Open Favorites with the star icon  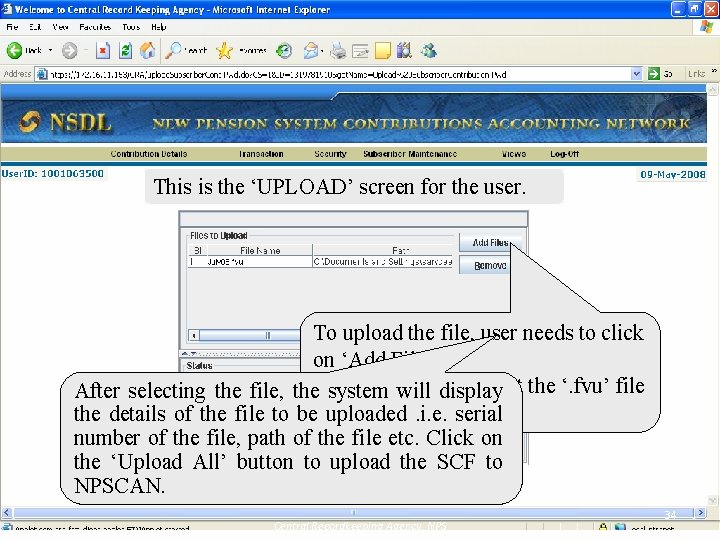pyautogui.click(x=224, y=51)
